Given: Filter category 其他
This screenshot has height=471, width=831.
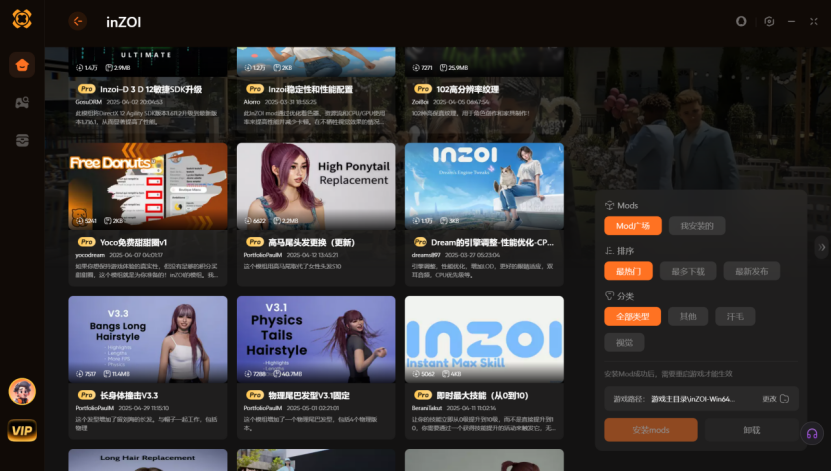Looking at the screenshot, I should [x=688, y=316].
